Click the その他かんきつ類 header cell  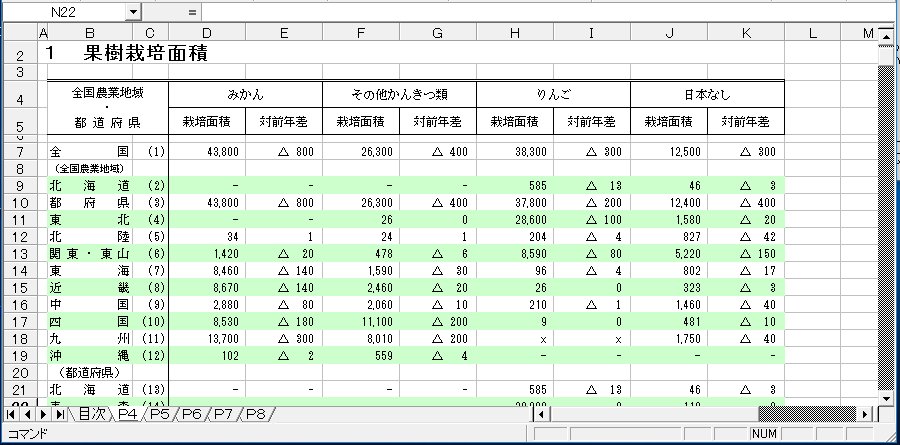[399, 94]
